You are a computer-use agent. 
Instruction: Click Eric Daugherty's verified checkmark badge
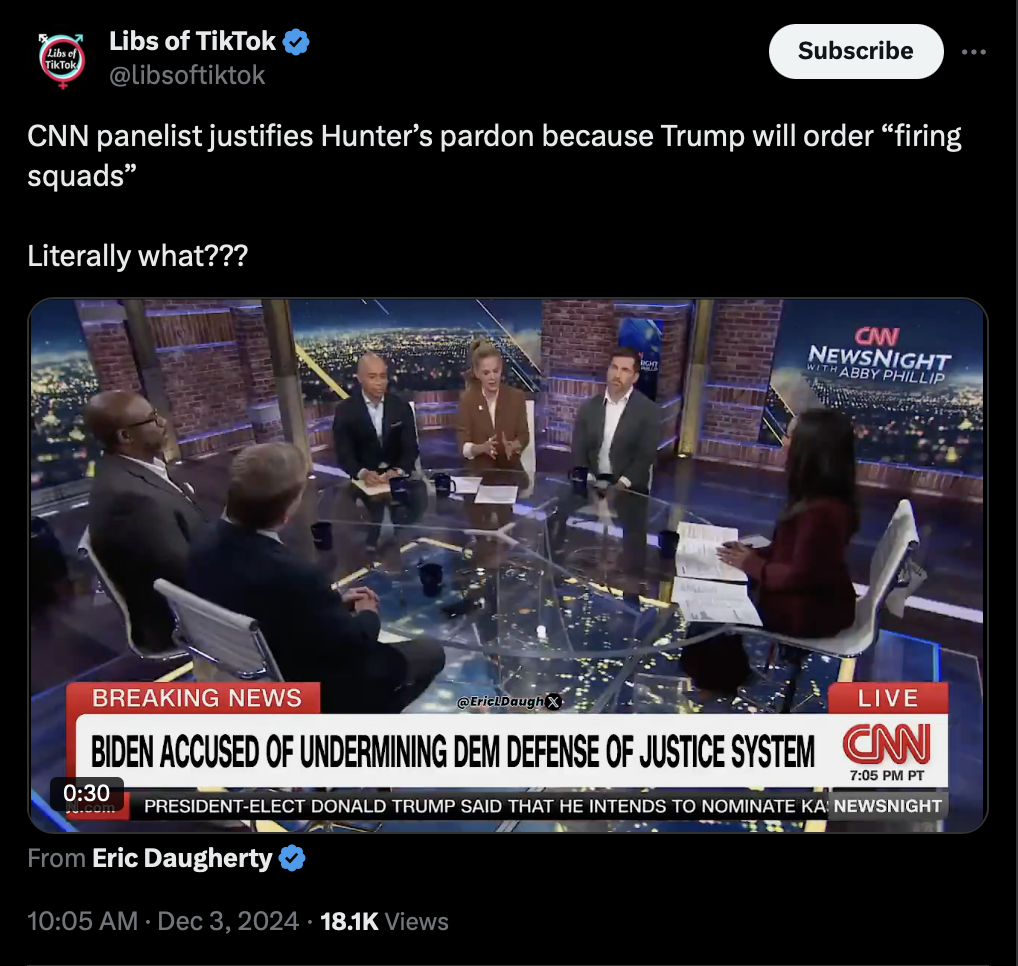(x=292, y=858)
